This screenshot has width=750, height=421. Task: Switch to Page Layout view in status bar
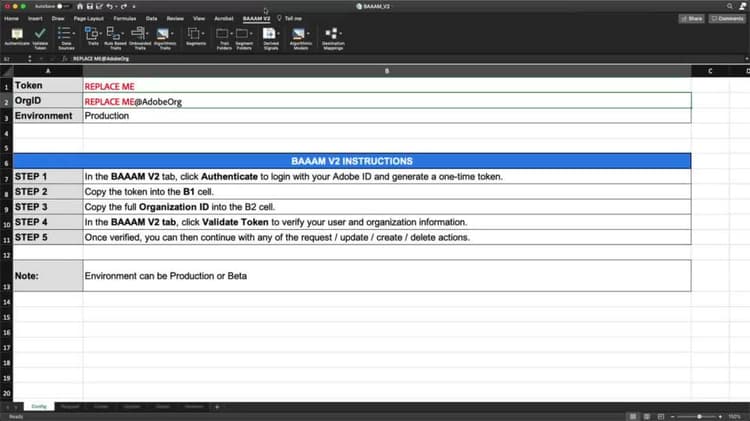[x=647, y=417]
